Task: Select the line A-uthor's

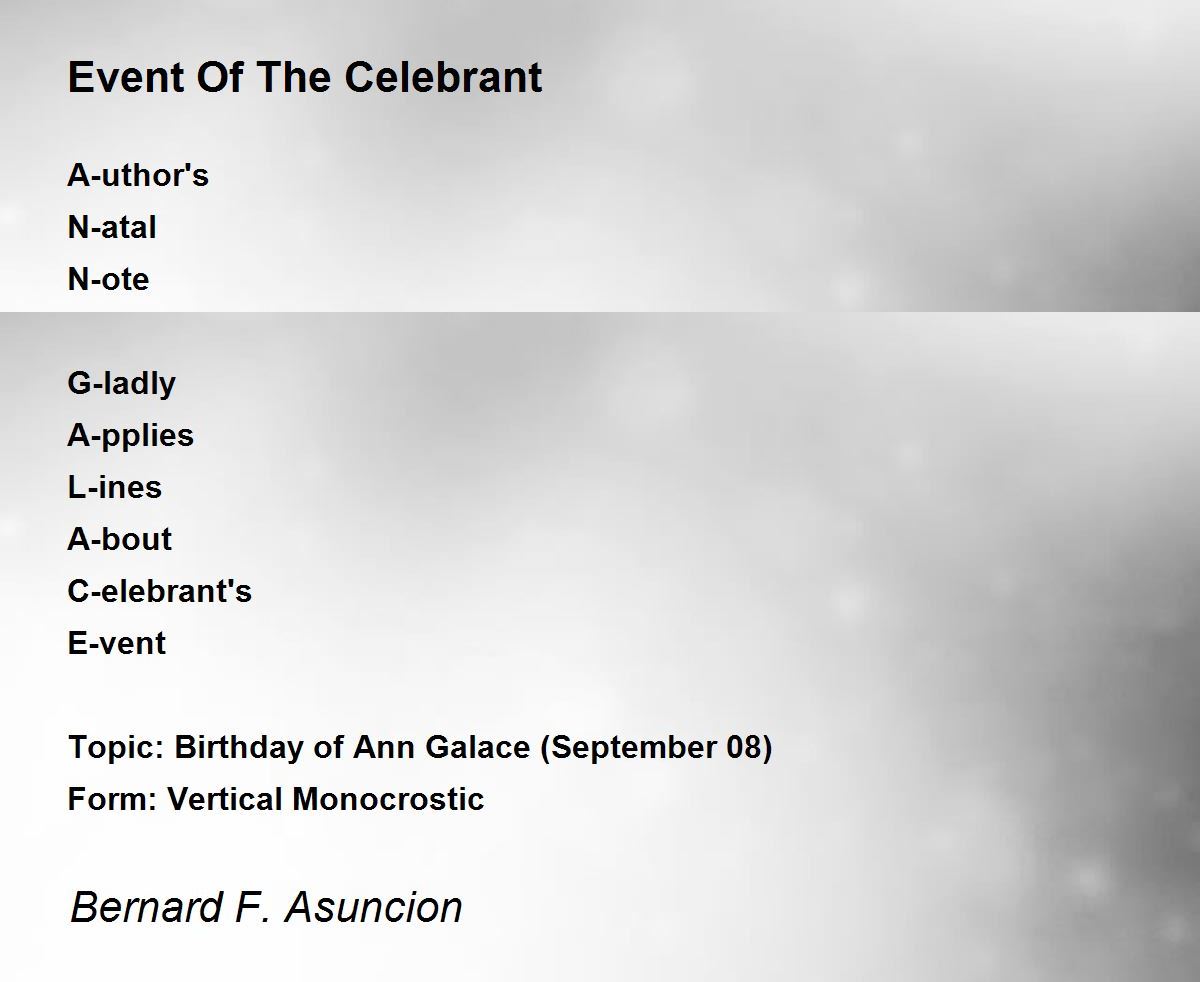Action: click(x=138, y=175)
